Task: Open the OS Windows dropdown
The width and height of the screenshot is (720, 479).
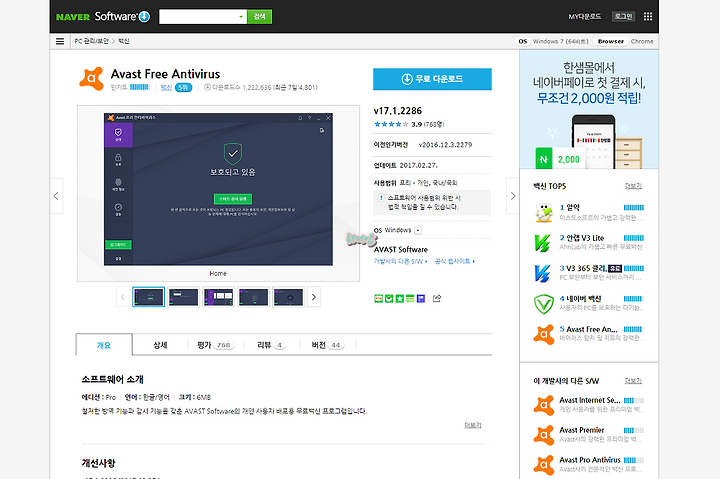Action: pos(418,231)
